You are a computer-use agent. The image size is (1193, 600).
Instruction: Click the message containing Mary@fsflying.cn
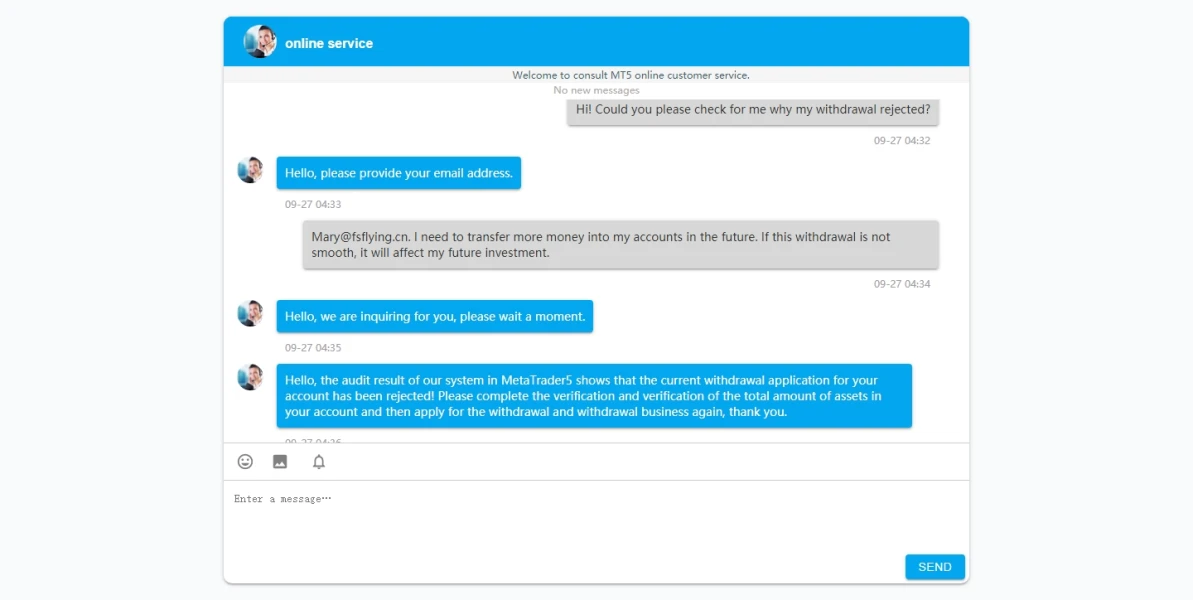[x=620, y=245]
